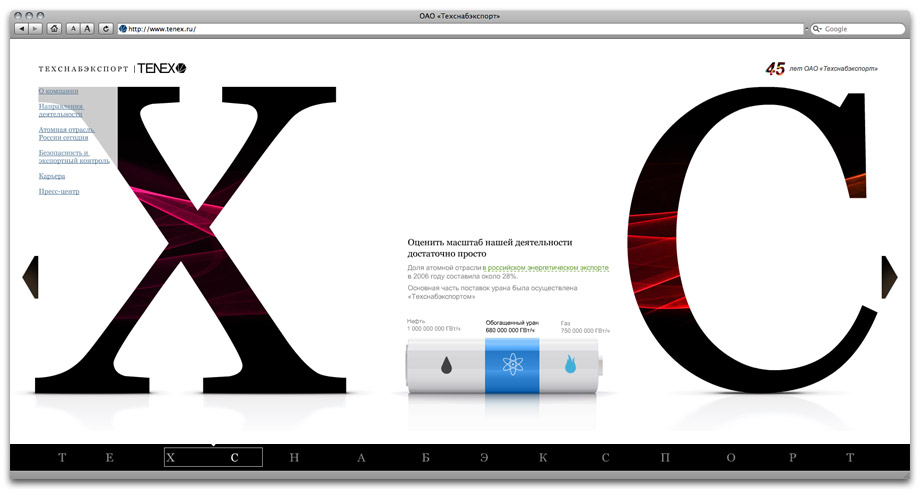Image resolution: width=920 pixels, height=489 pixels.
Task: Open 'Направления деятельности' menu link
Action: click(x=60, y=110)
